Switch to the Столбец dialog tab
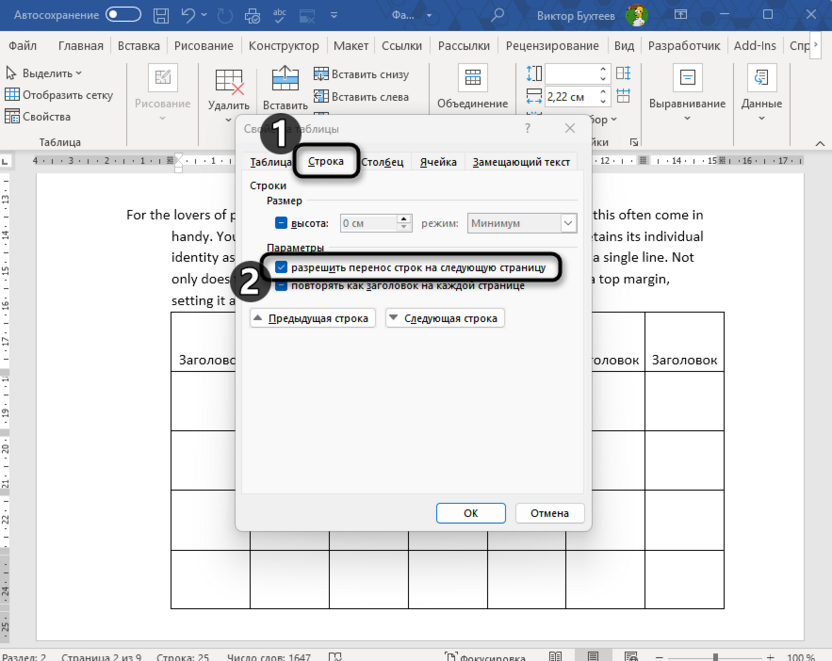 (x=383, y=162)
